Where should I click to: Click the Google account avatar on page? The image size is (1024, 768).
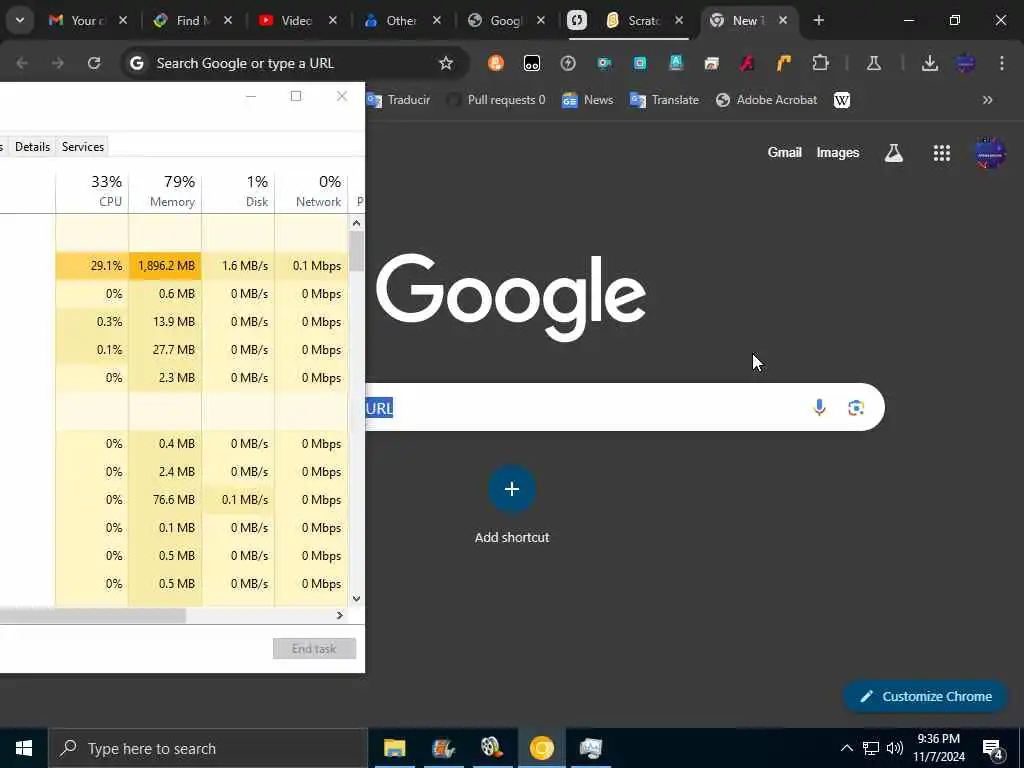point(990,153)
